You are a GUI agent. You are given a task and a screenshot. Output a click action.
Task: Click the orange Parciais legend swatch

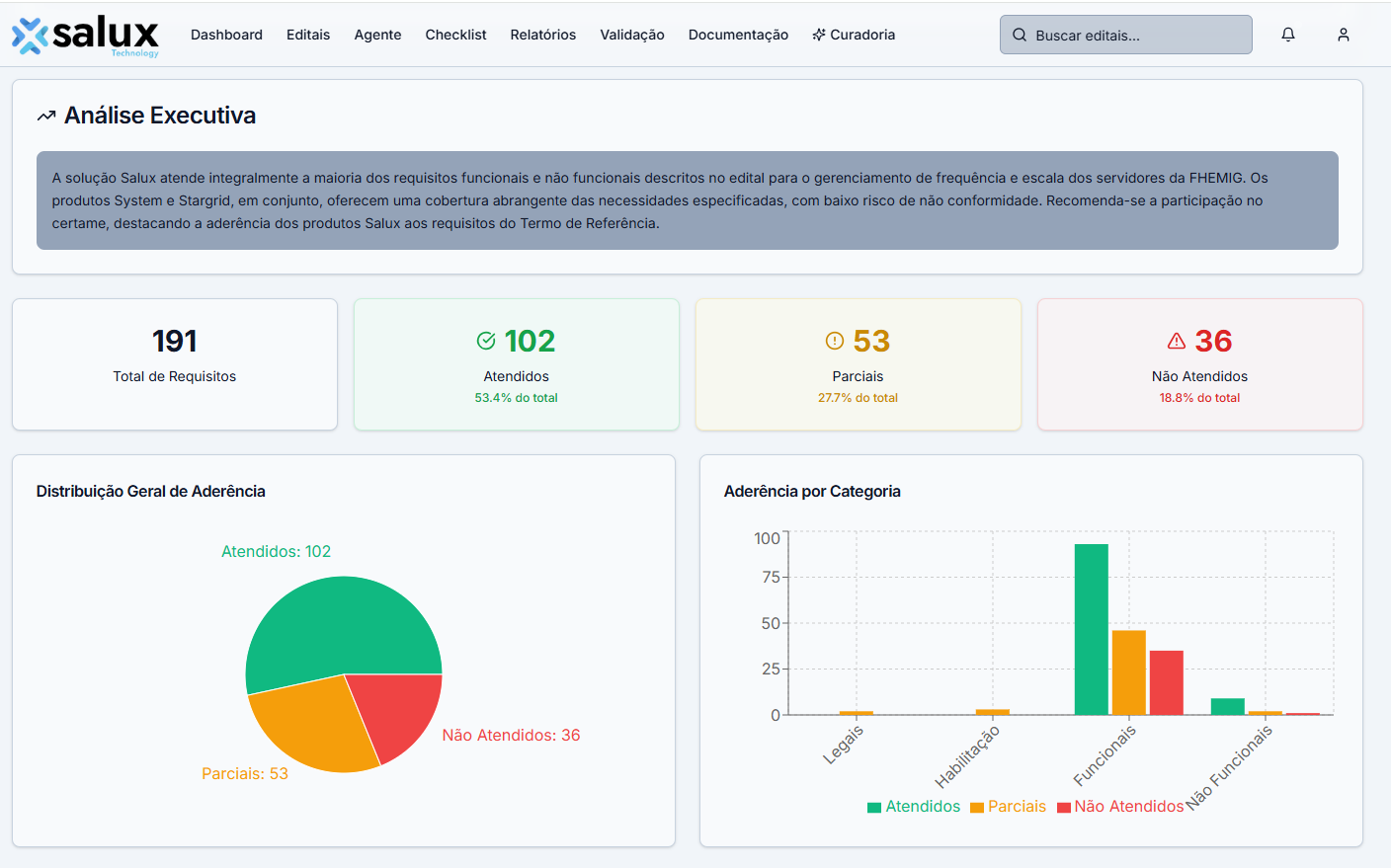[977, 808]
